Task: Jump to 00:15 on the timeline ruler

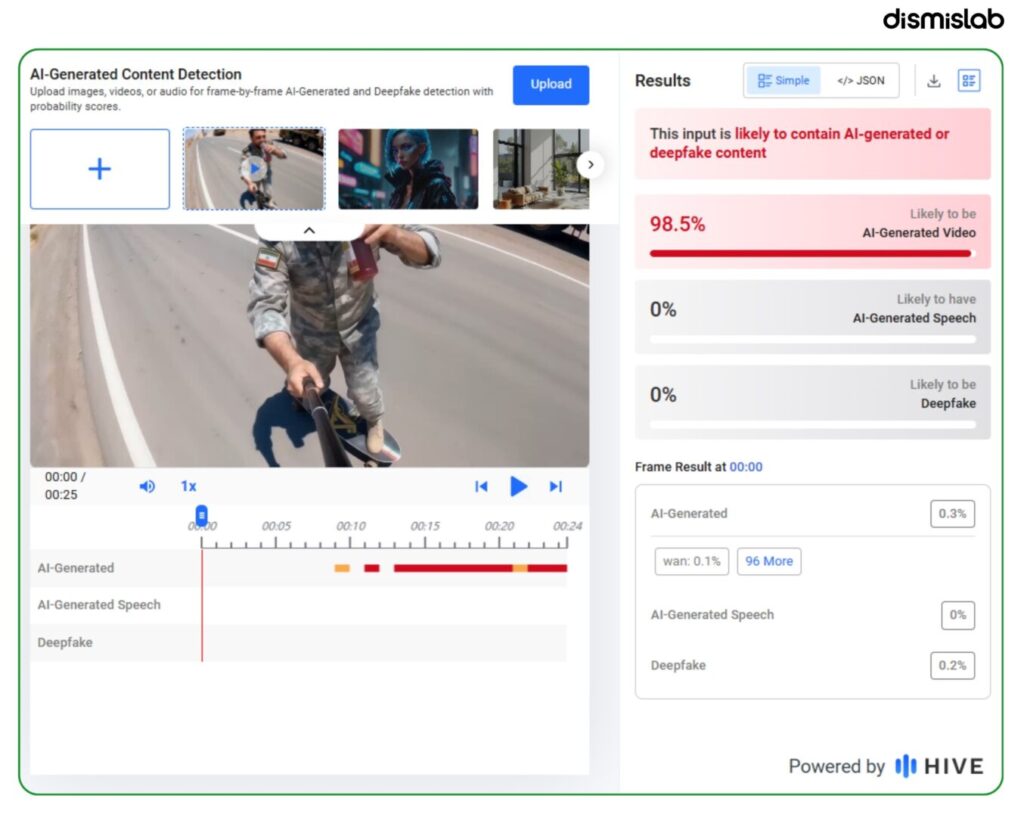Action: (x=424, y=526)
